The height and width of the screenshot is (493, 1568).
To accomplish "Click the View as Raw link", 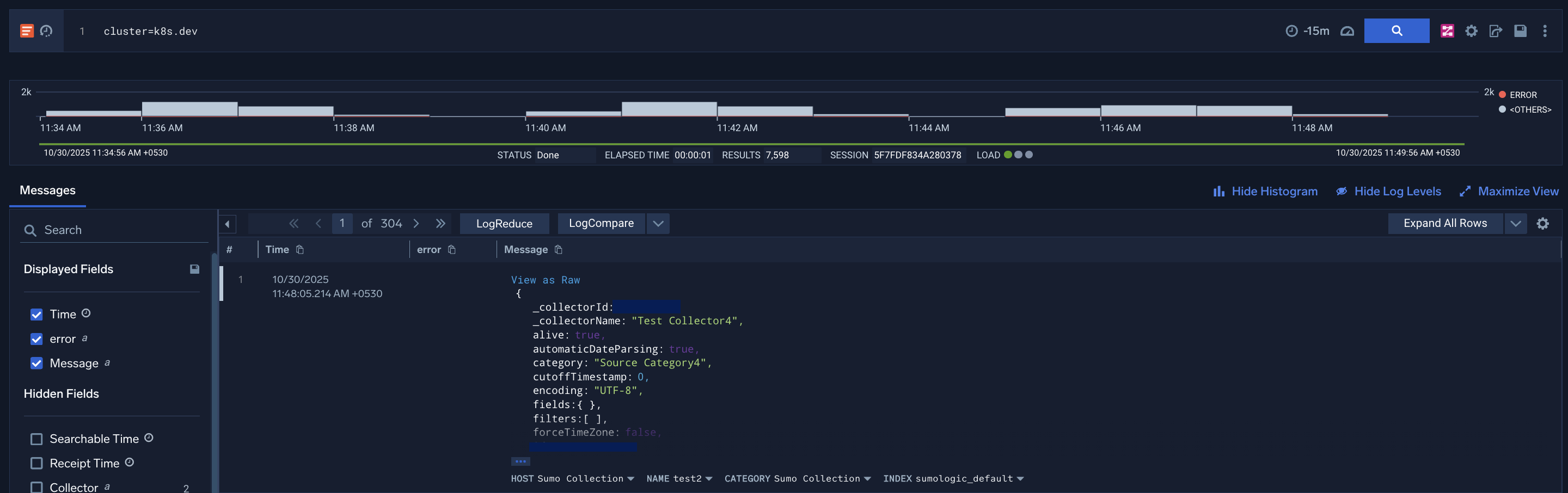I will [x=545, y=280].
